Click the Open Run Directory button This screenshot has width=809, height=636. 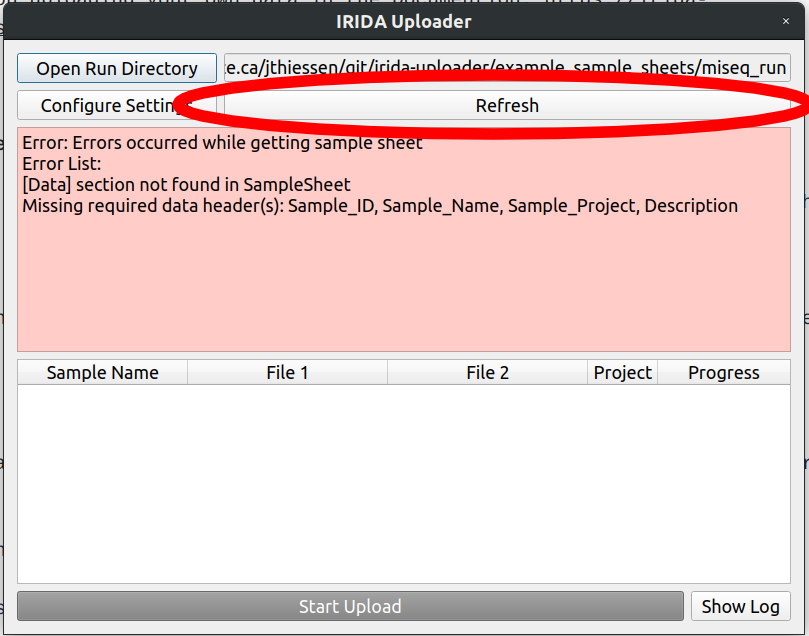(x=117, y=68)
